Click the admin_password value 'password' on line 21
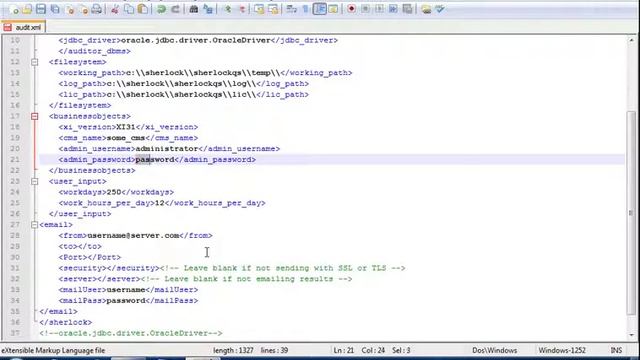Viewport: 640px width, 360px height. pyautogui.click(x=155, y=160)
